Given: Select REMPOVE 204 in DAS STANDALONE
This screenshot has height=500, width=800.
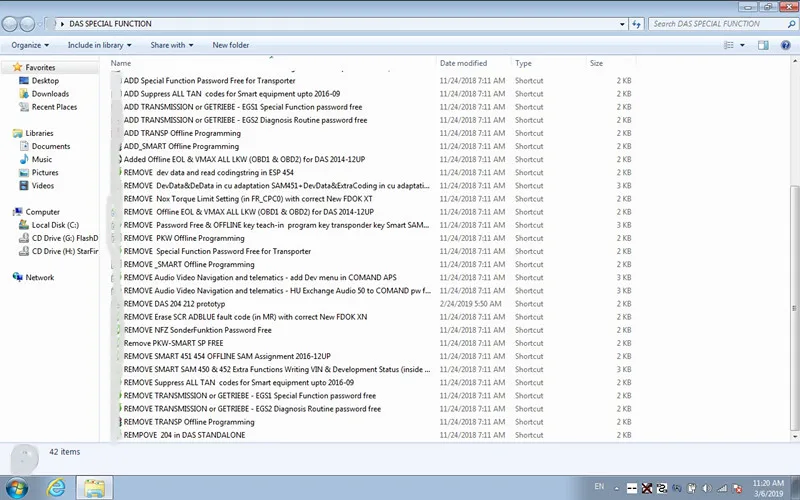Looking at the screenshot, I should pyautogui.click(x=184, y=435).
